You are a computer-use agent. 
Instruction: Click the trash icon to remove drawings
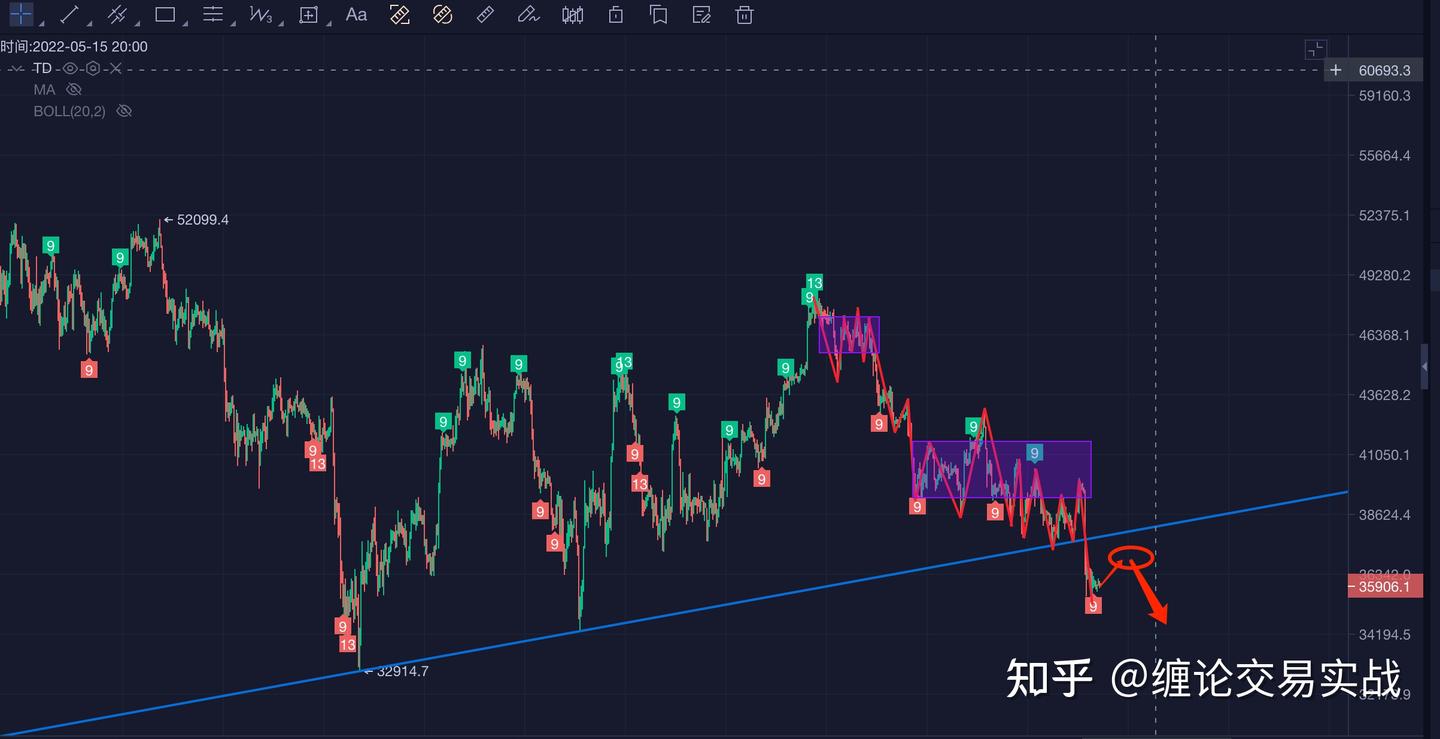744,15
